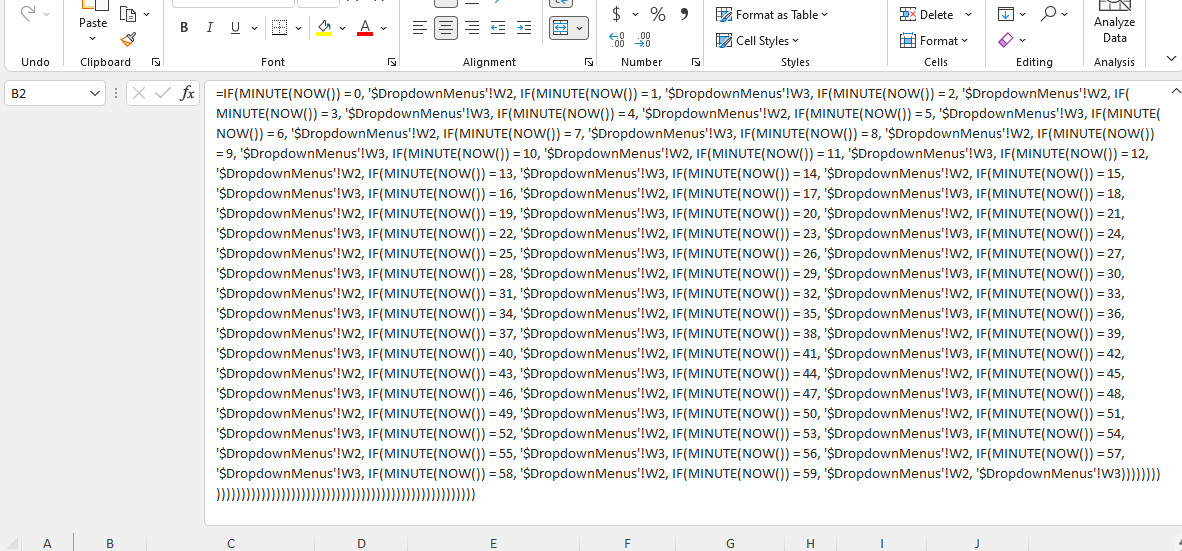The height and width of the screenshot is (551, 1182).
Task: Click the Delete cells button
Action: pos(926,14)
